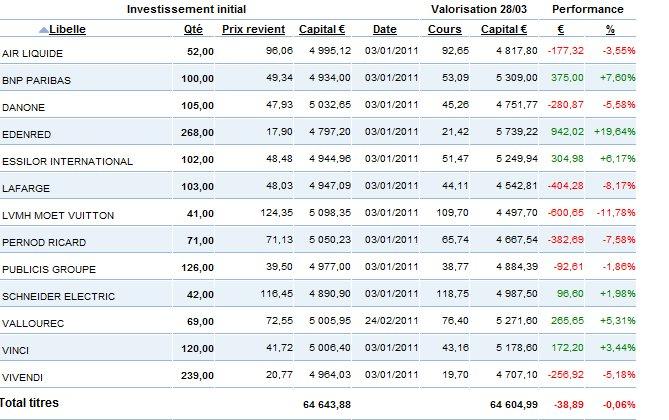Sort by the Cours column header
This screenshot has height=420, width=669.
tap(445, 29)
